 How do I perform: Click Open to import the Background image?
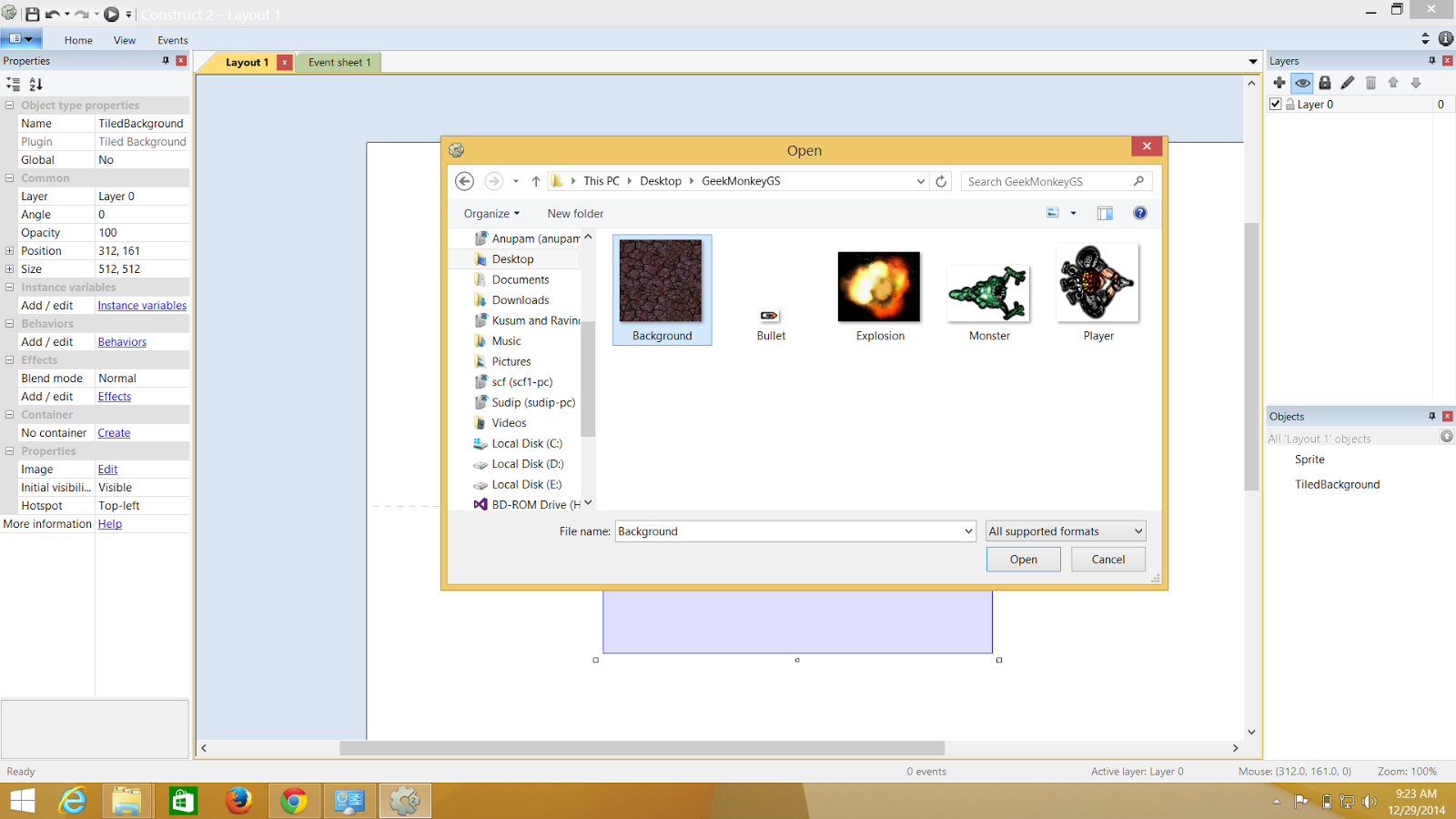pos(1023,559)
